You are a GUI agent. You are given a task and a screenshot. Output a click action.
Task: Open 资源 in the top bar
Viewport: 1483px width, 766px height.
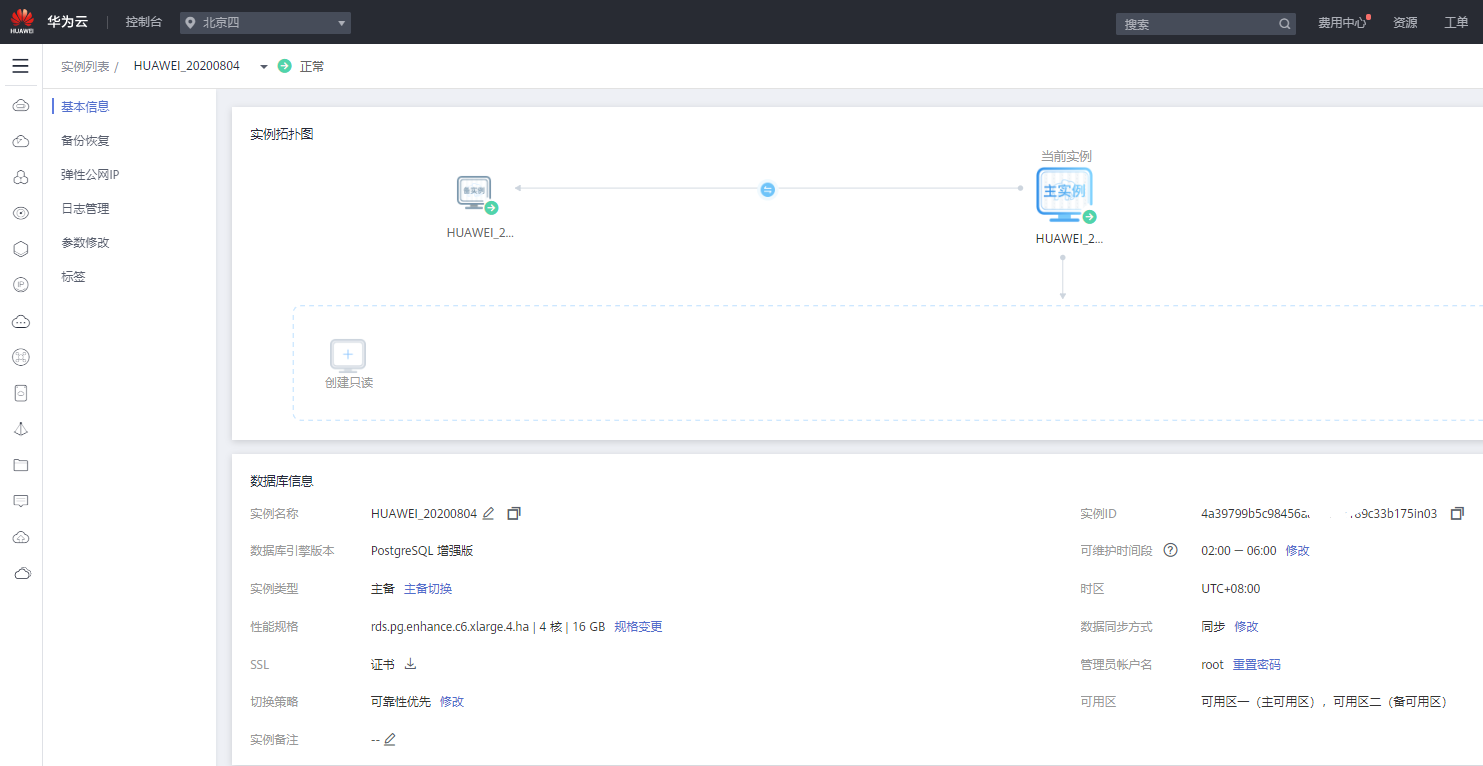point(1405,23)
